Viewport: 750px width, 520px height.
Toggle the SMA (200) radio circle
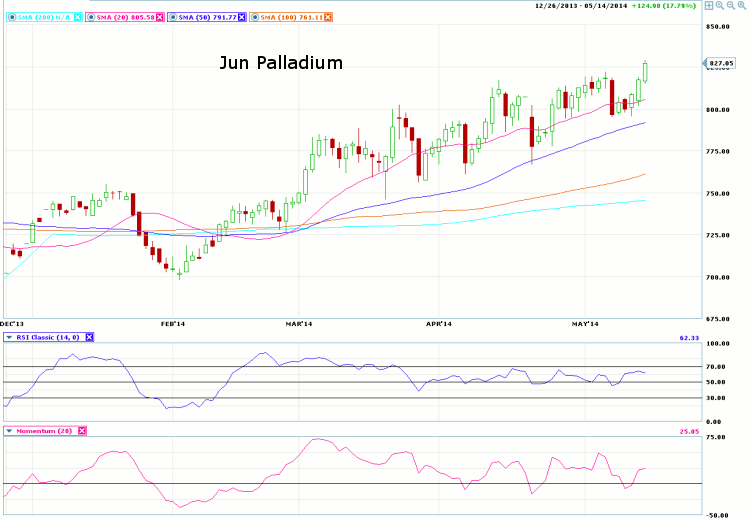pyautogui.click(x=9, y=17)
